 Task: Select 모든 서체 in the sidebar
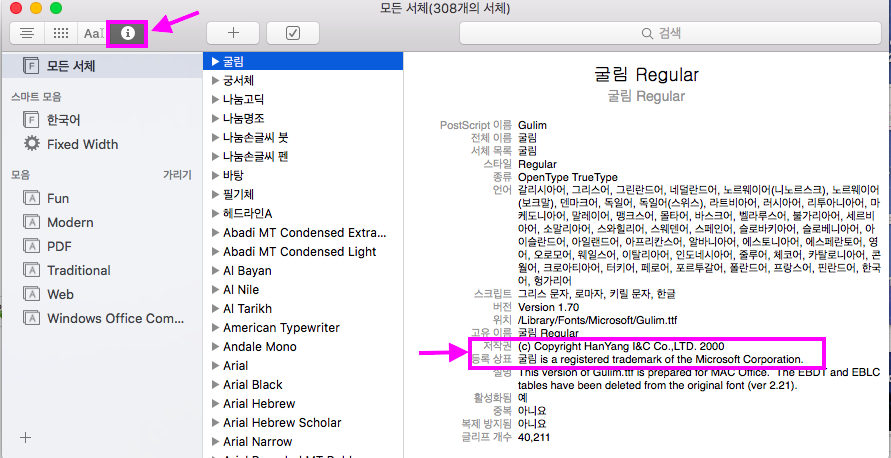(70, 66)
